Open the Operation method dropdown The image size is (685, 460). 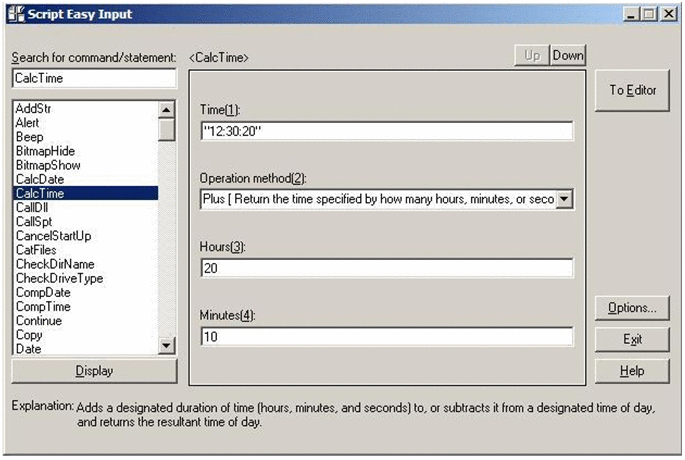[x=564, y=199]
